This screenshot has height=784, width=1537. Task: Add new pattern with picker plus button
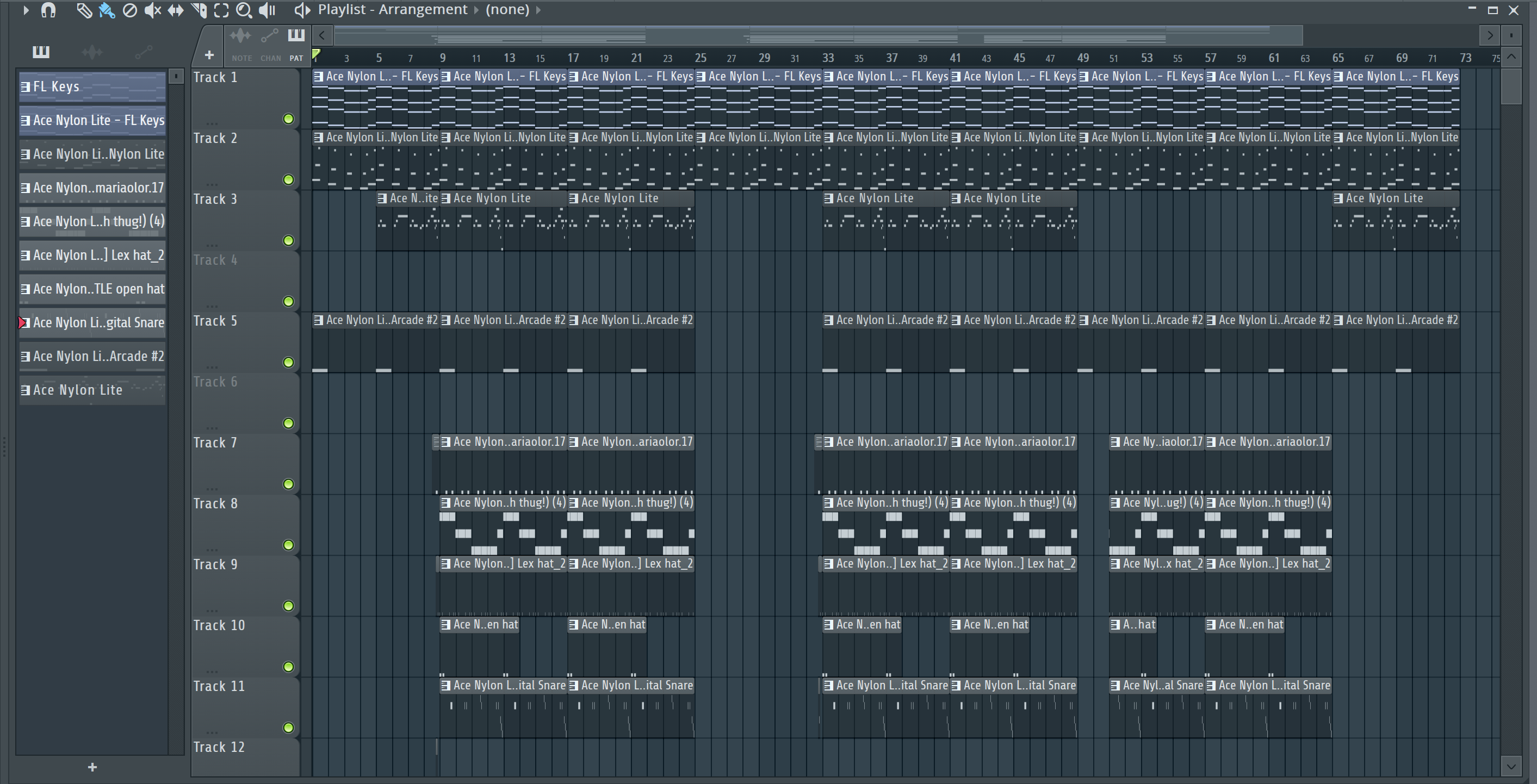(92, 767)
